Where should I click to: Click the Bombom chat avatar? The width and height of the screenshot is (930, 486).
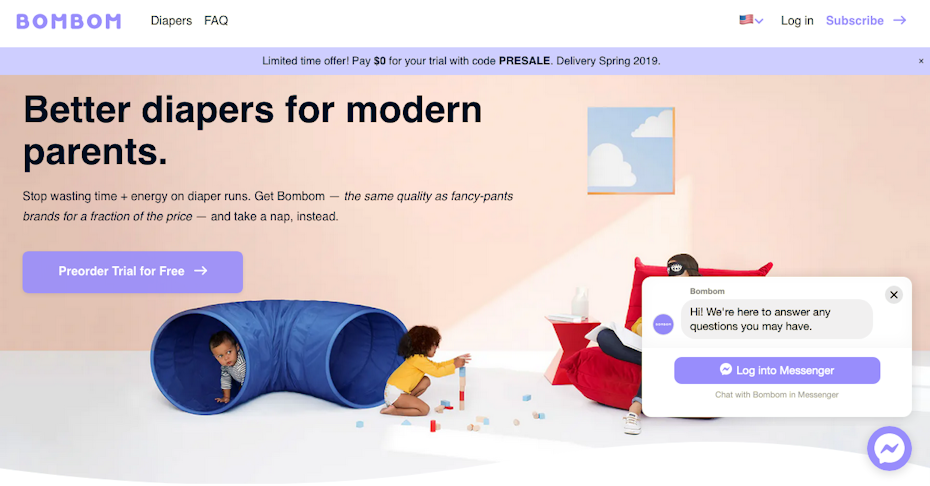(x=663, y=325)
